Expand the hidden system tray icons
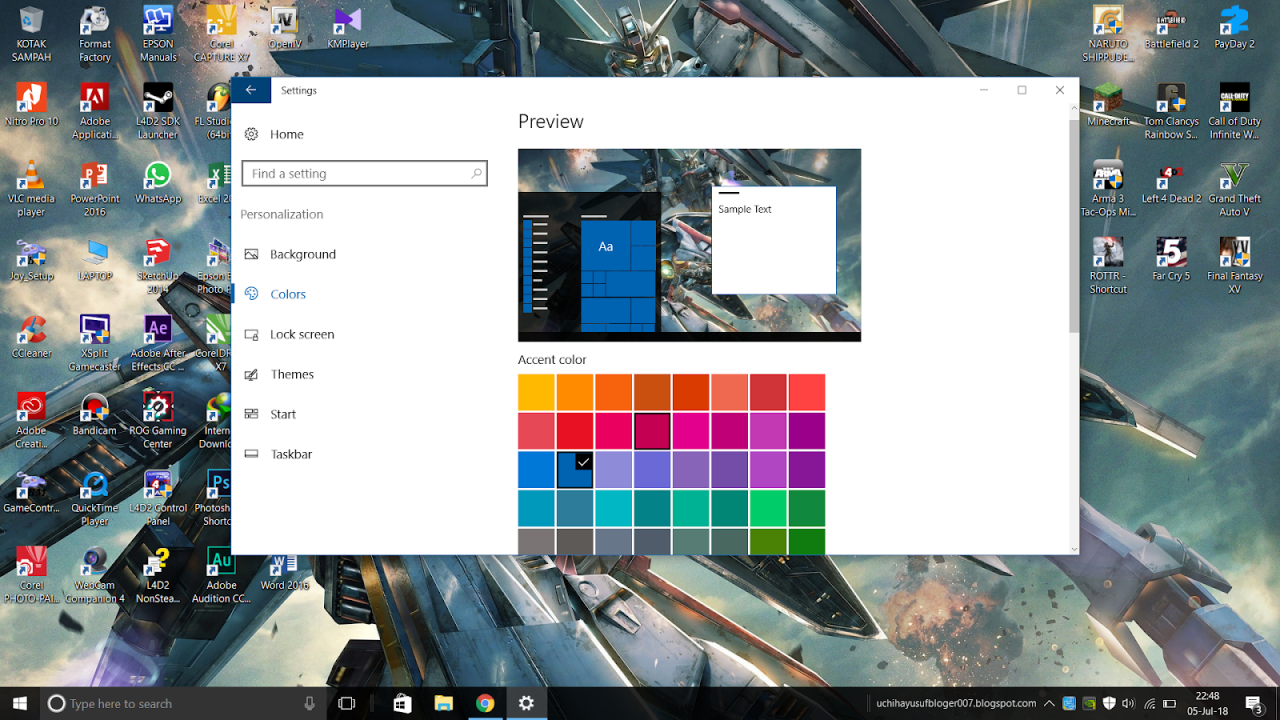The image size is (1280, 720). pos(1049,703)
